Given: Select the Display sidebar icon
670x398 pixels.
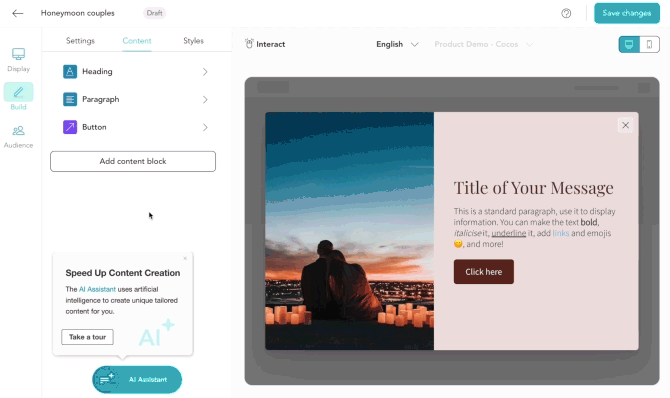Looking at the screenshot, I should [x=18, y=54].
